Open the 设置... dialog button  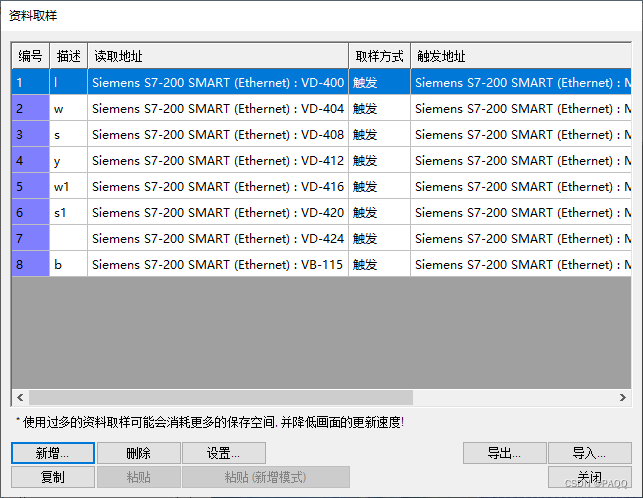click(x=224, y=453)
